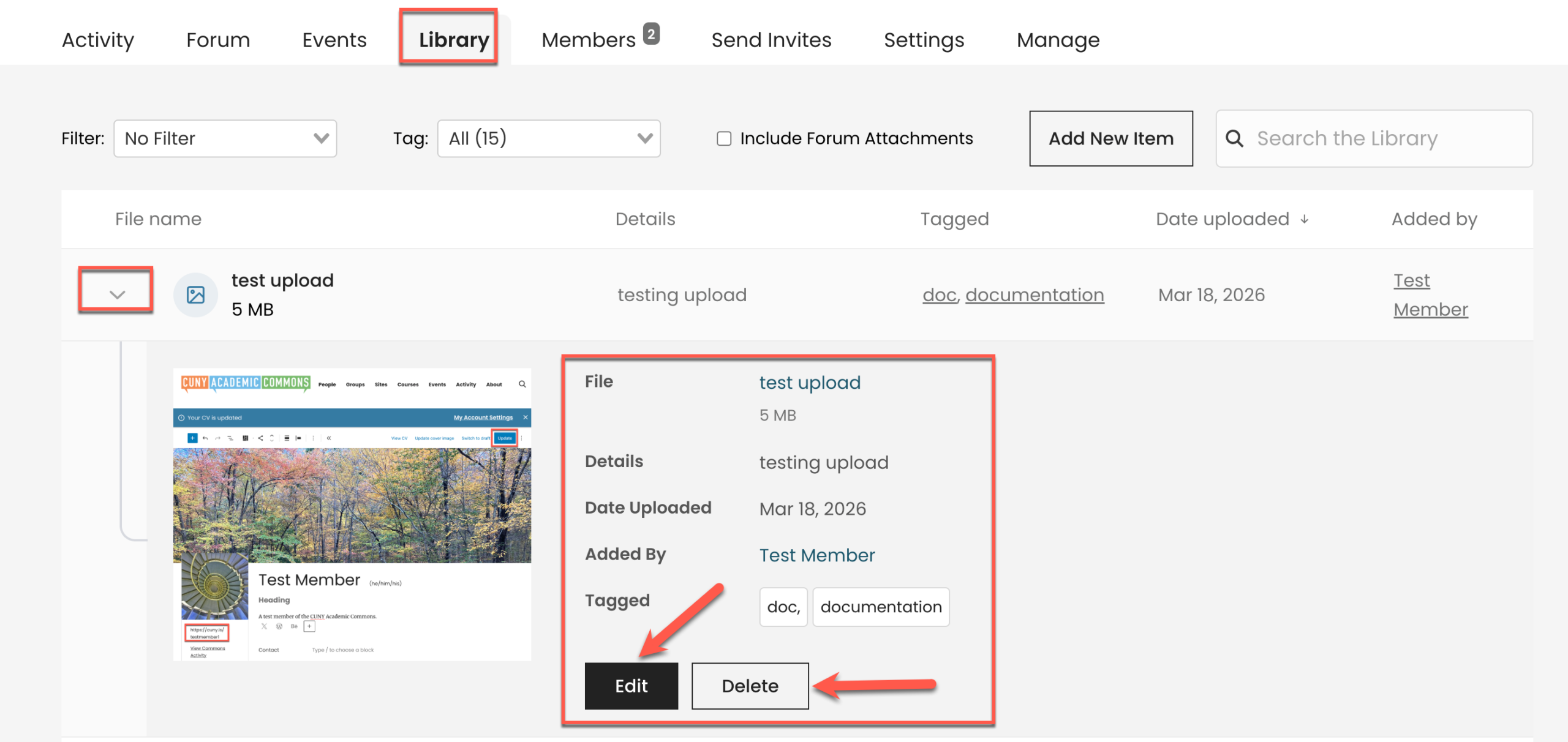This screenshot has height=742, width=1568.
Task: Open the Send Invites tab
Action: pos(772,40)
